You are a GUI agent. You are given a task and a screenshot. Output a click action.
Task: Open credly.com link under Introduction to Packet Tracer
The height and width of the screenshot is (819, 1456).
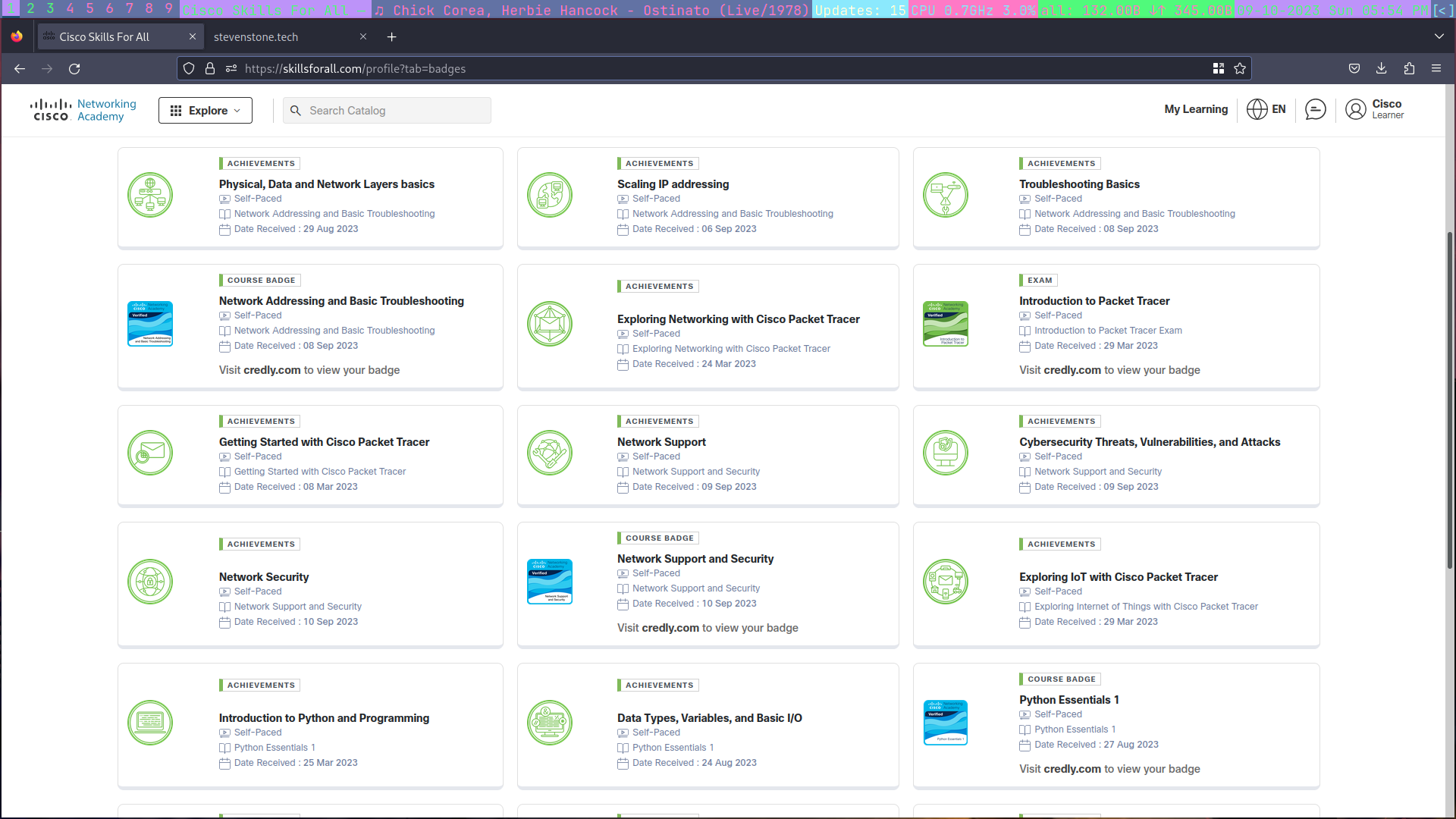pos(1072,370)
